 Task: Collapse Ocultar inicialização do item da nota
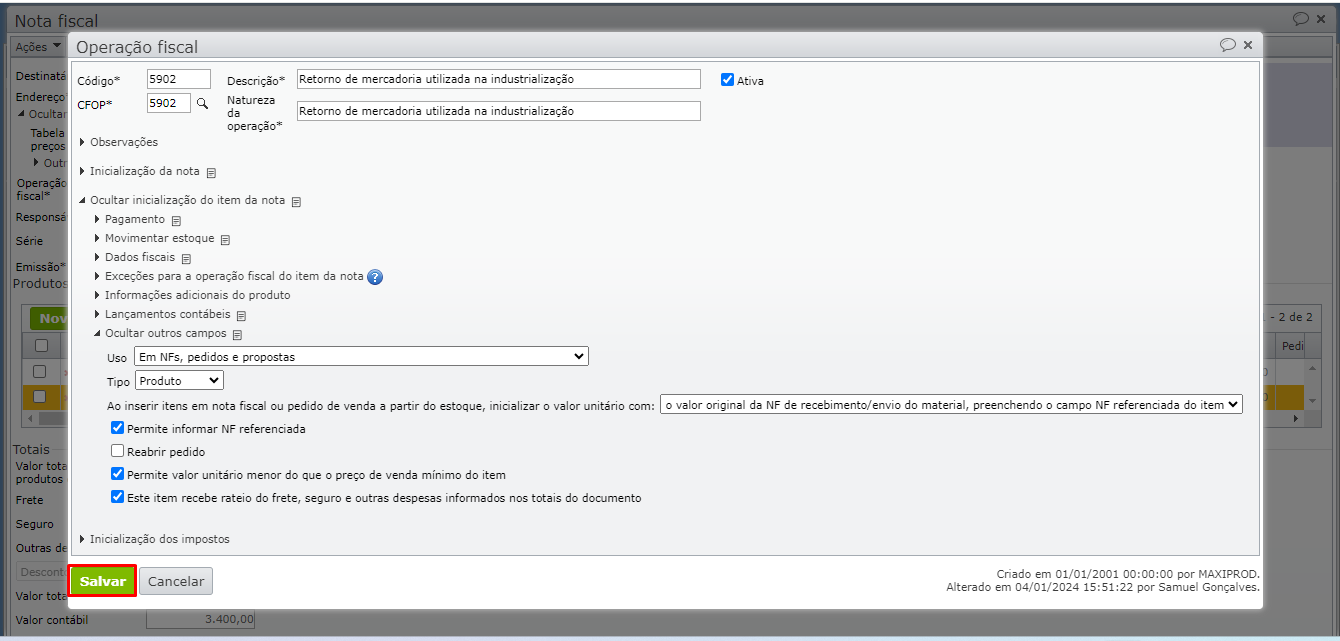[x=182, y=200]
